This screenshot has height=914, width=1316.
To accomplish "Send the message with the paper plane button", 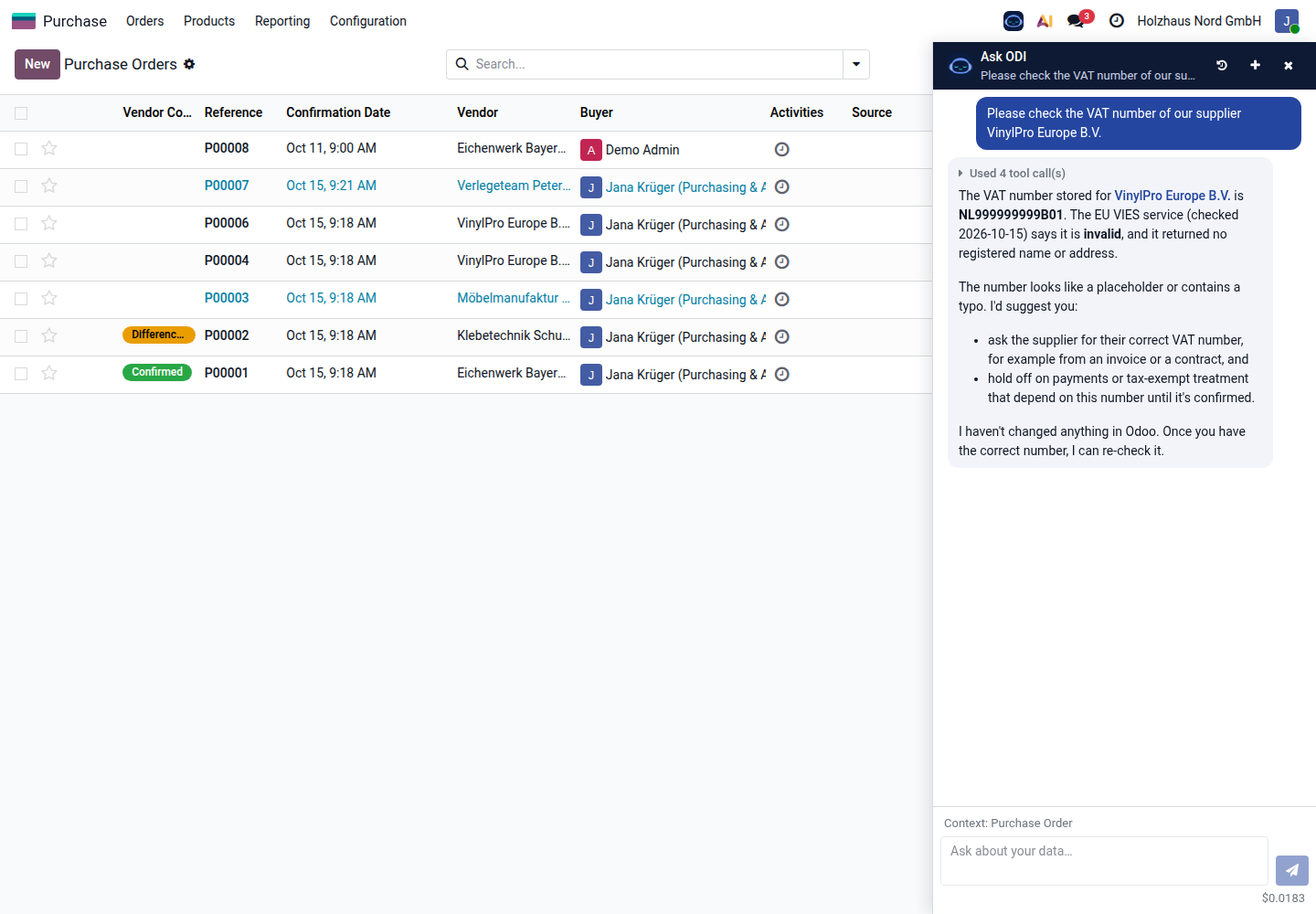I will pyautogui.click(x=1292, y=870).
